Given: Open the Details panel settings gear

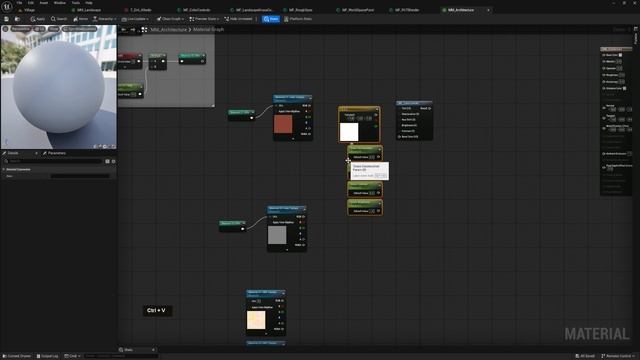Looking at the screenshot, I should point(113,161).
